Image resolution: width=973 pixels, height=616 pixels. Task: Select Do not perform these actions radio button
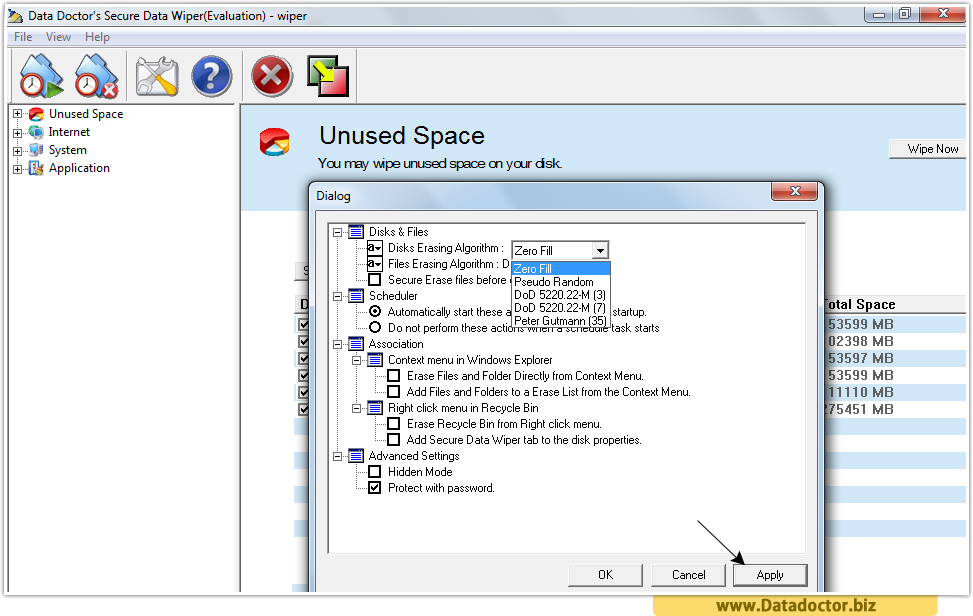pos(375,328)
